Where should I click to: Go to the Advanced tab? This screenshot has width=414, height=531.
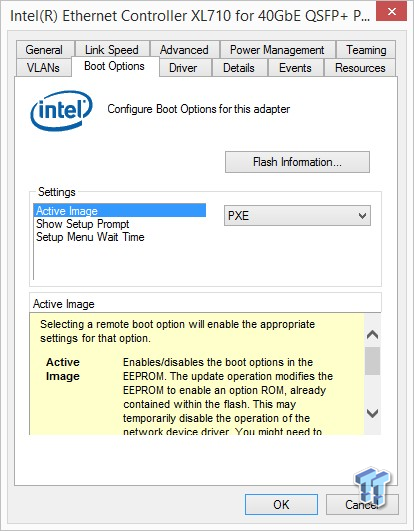(x=184, y=50)
